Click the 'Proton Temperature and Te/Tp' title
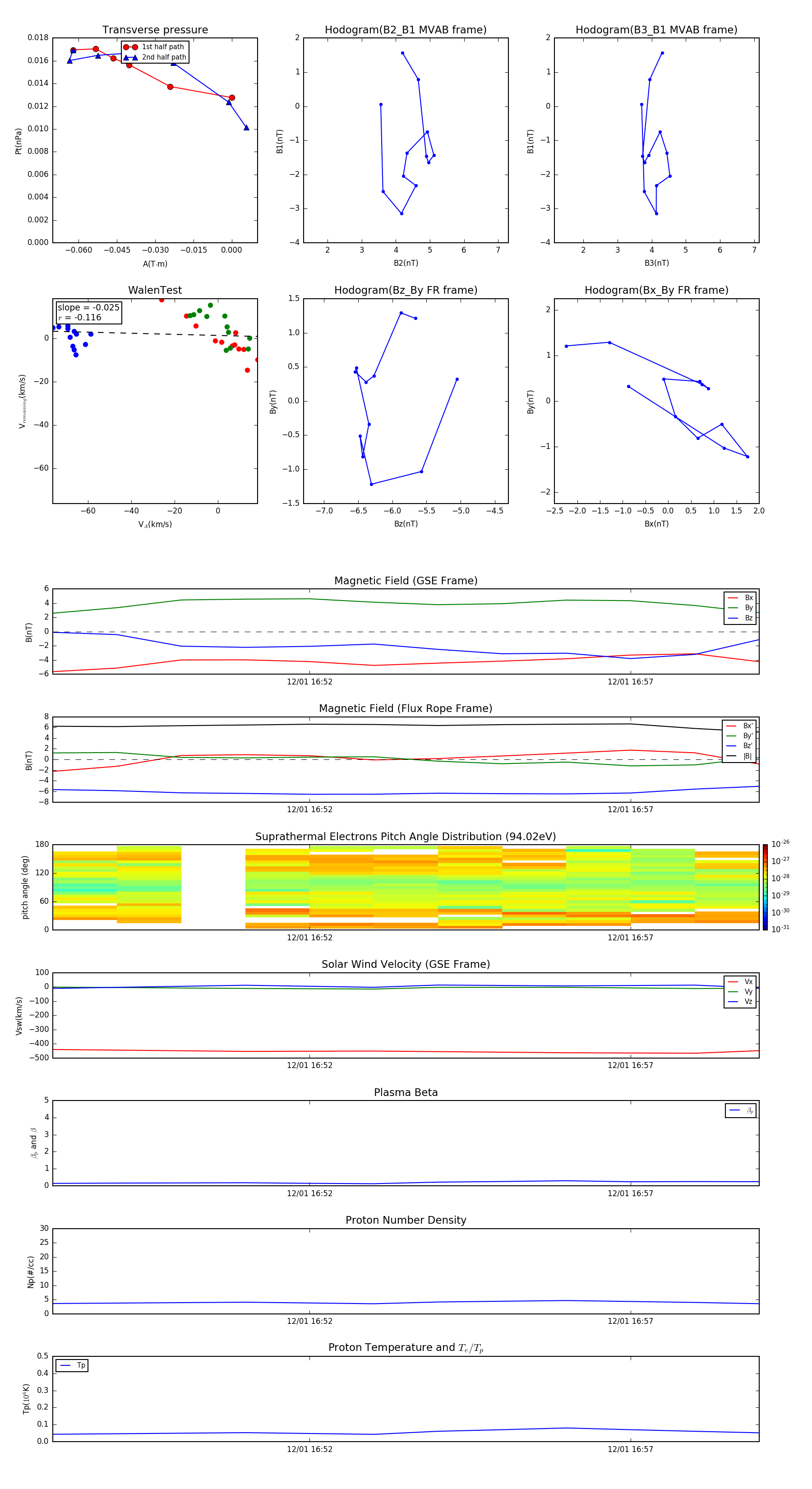Screen dimensions: 812x1489 406,1348
